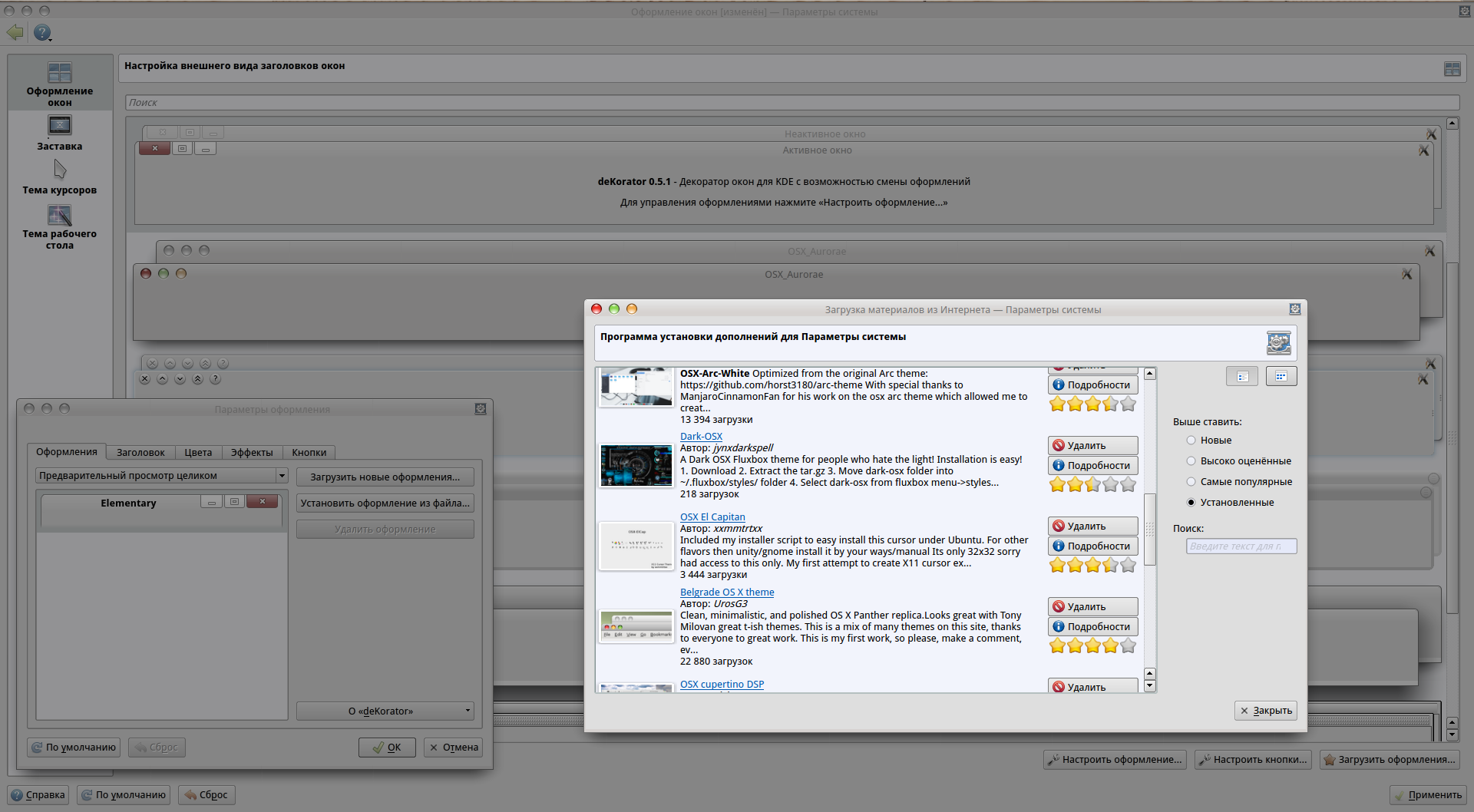The image size is (1474, 812).
Task: Show Подробности for OSX El Capitan
Action: [1093, 546]
